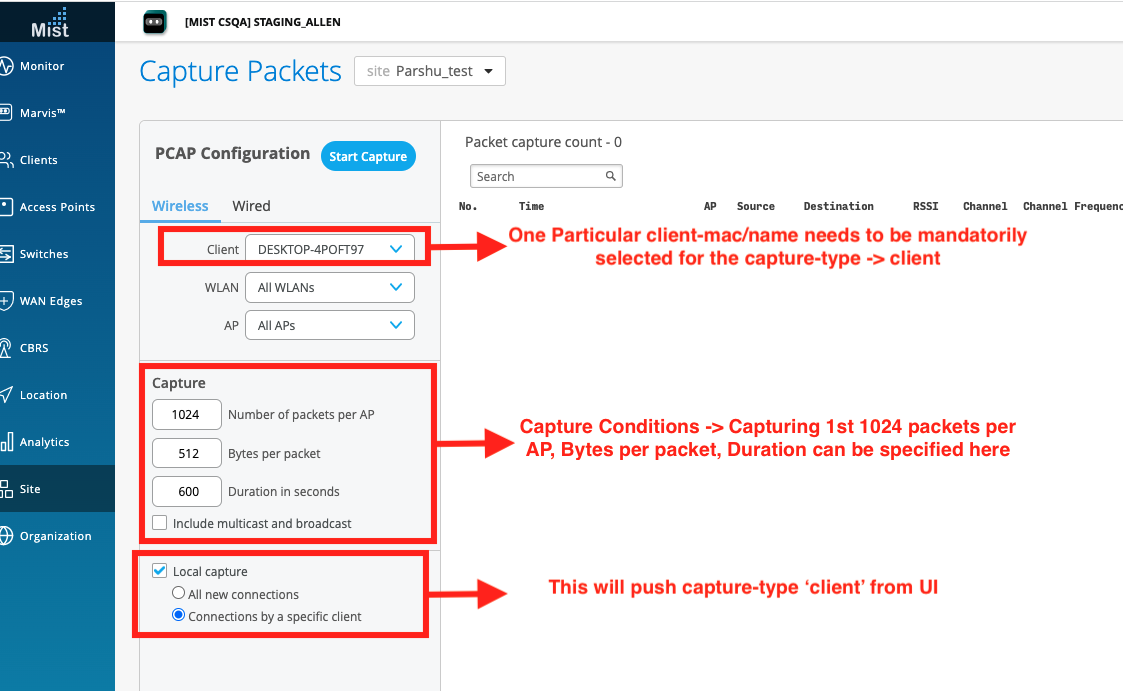Open WAN Edges sidebar icon
Viewport: 1123px width, 691px height.
[6, 301]
